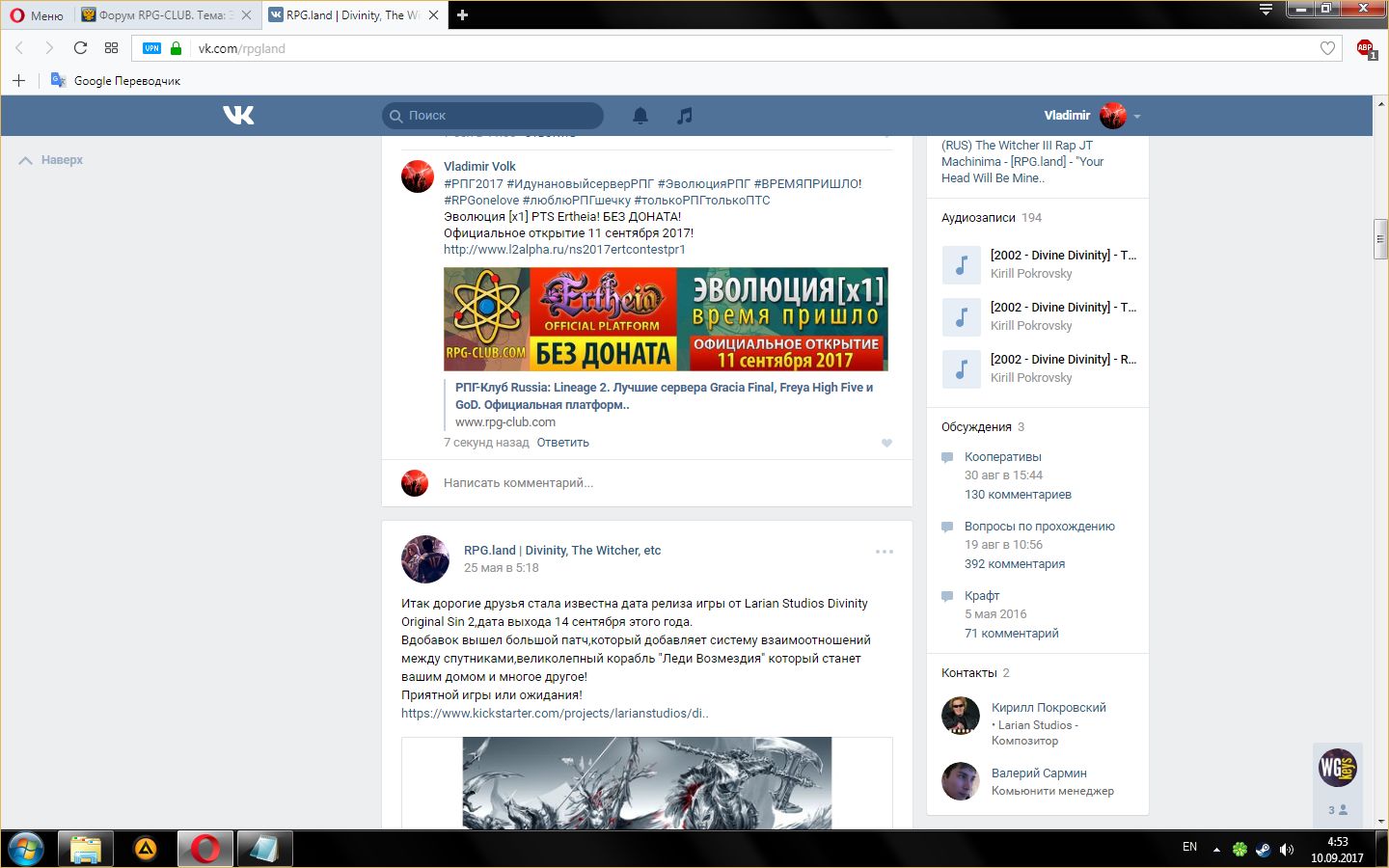Open 71 комментарий link
The width and height of the screenshot is (1389, 868).
[1012, 634]
